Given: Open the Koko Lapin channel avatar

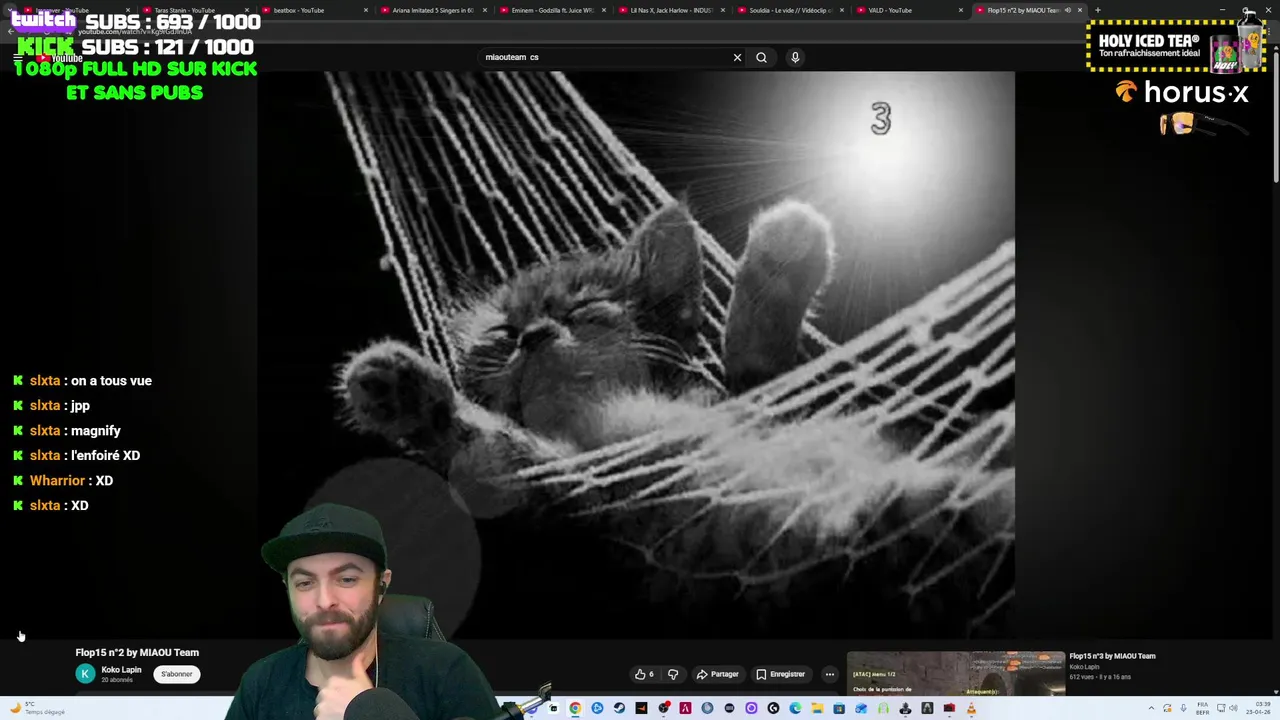Looking at the screenshot, I should point(85,674).
